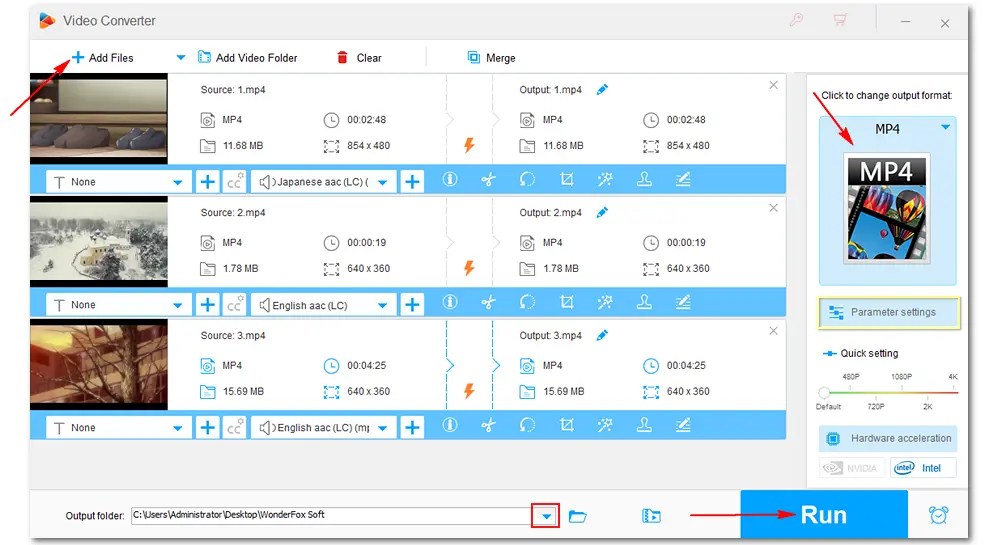This screenshot has width=1000, height=545.
Task: Trim 1.mp4 with scissors tool
Action: 489,180
